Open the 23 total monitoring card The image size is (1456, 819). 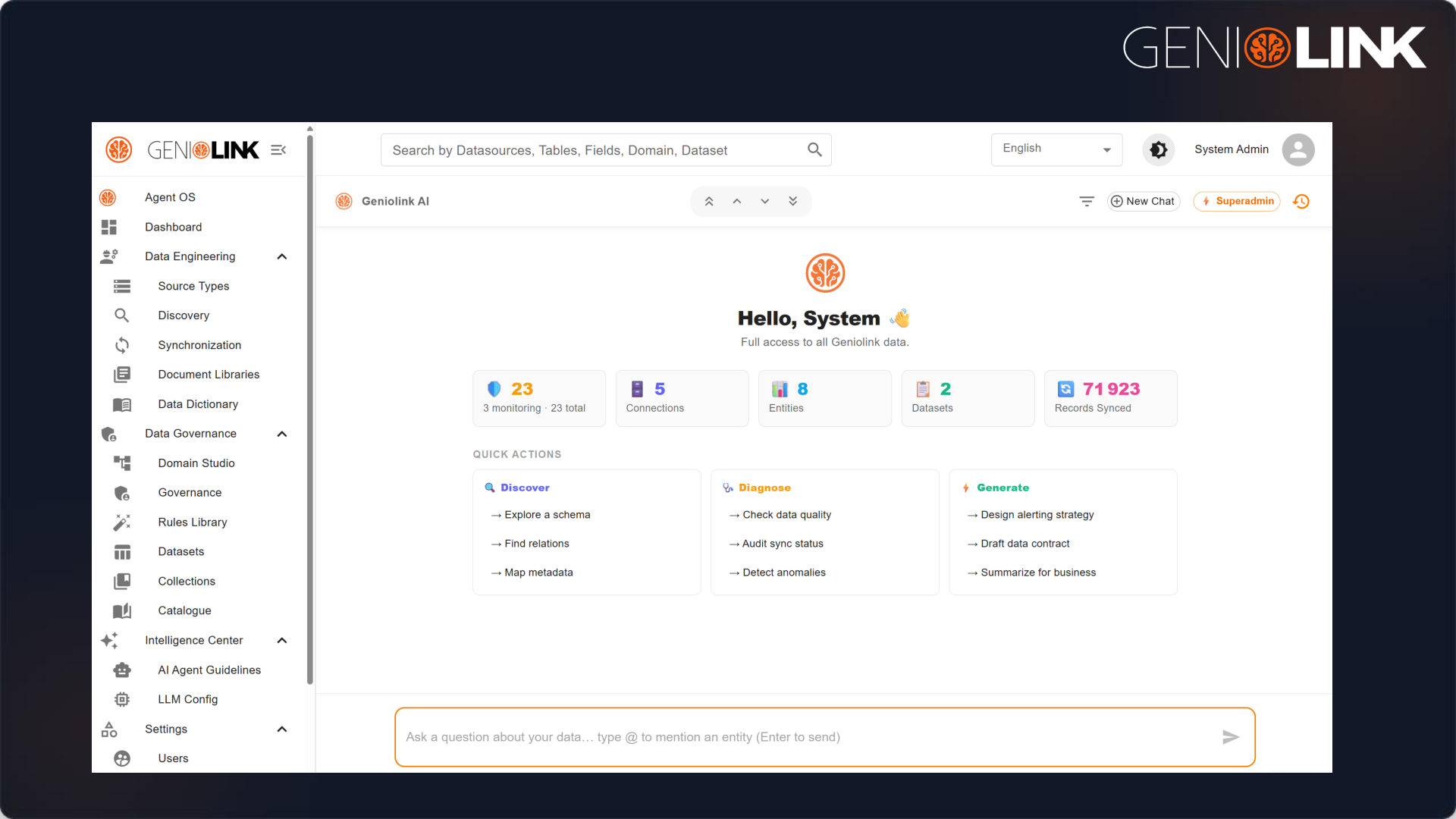(x=539, y=398)
